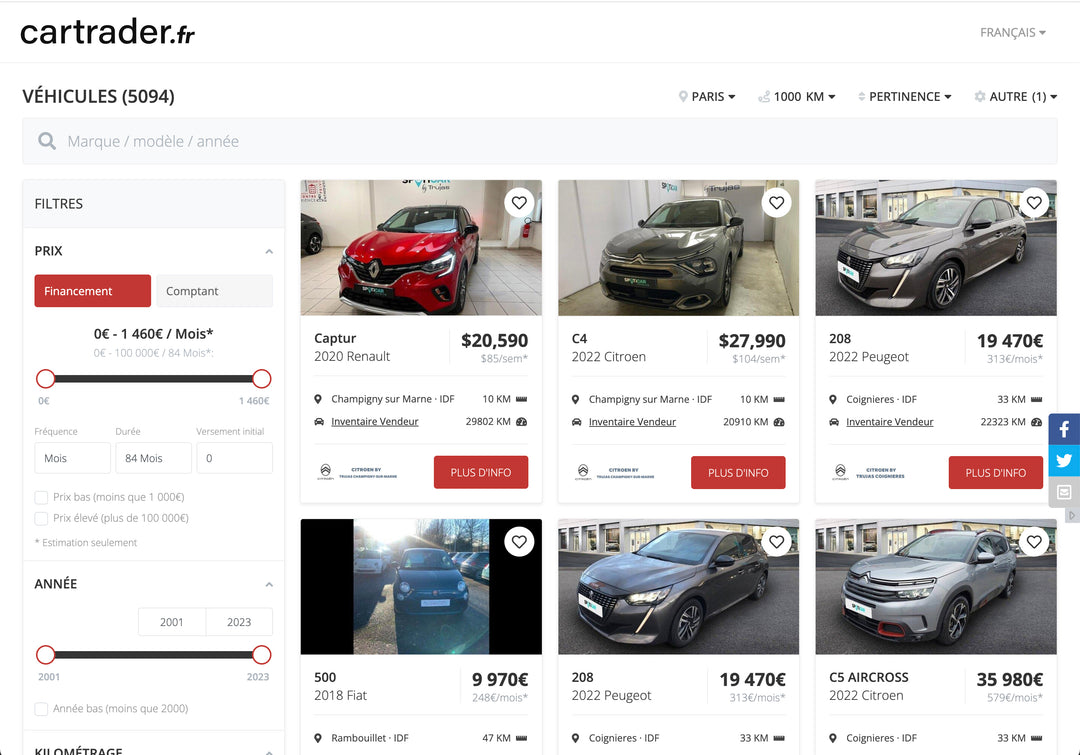Click the minimum year slider handle at 2001
1080x755 pixels.
pyautogui.click(x=45, y=654)
